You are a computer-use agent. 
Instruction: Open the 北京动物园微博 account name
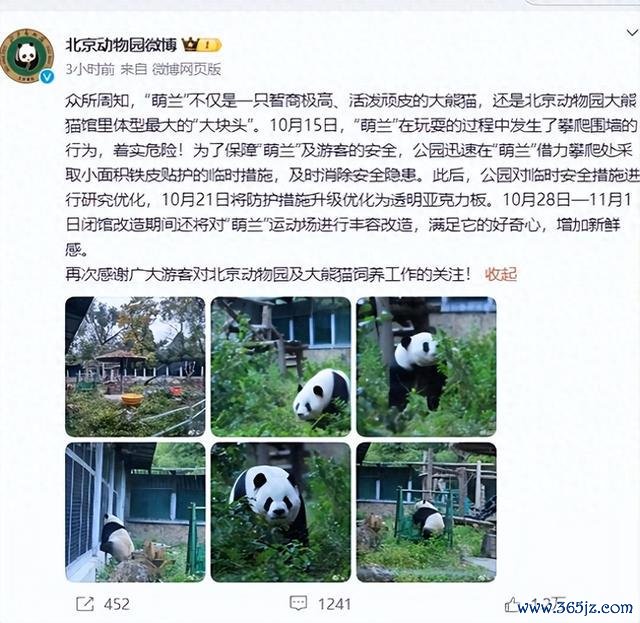click(x=121, y=45)
